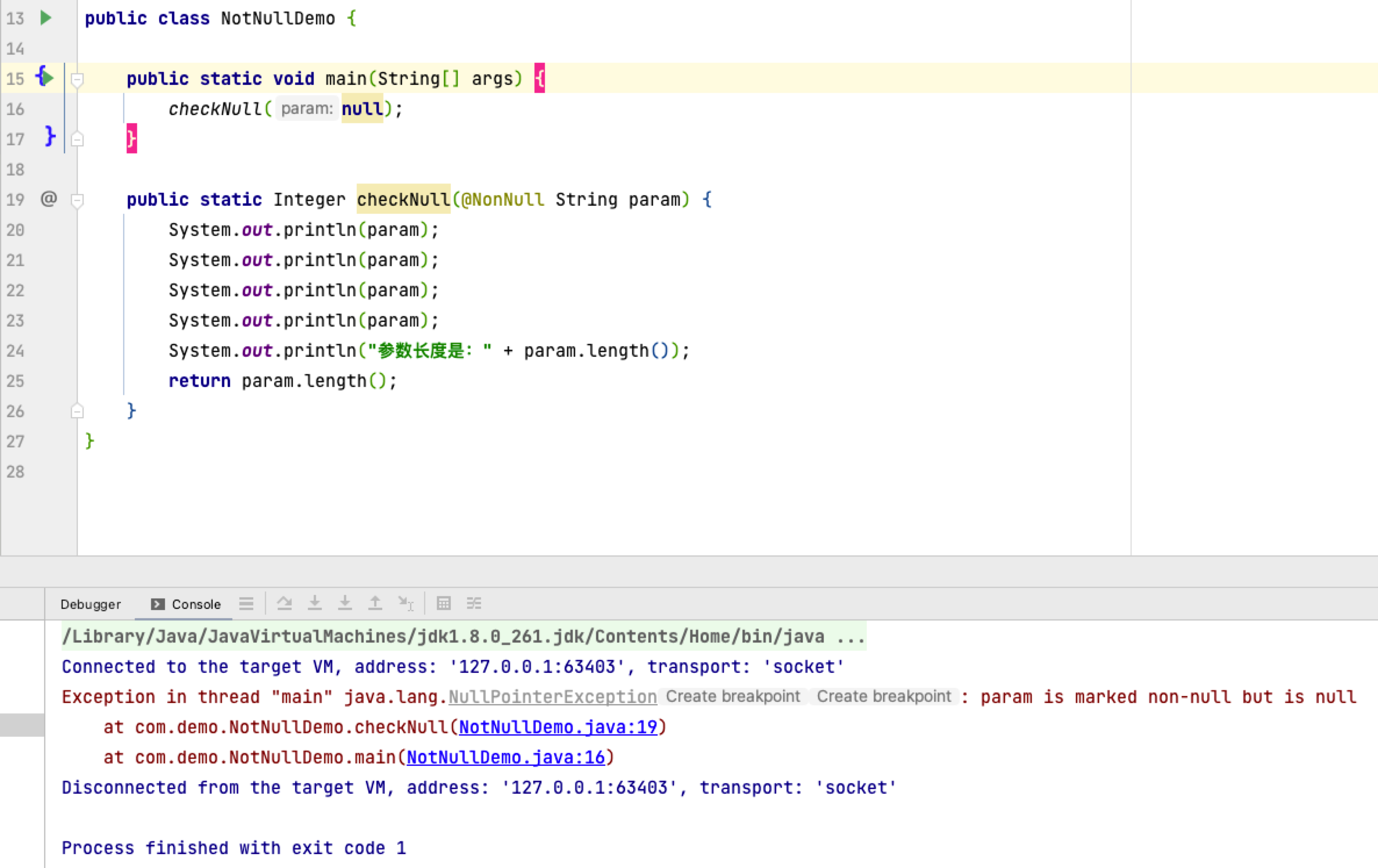Click 'Connected to the target VM' console line

tap(453, 666)
